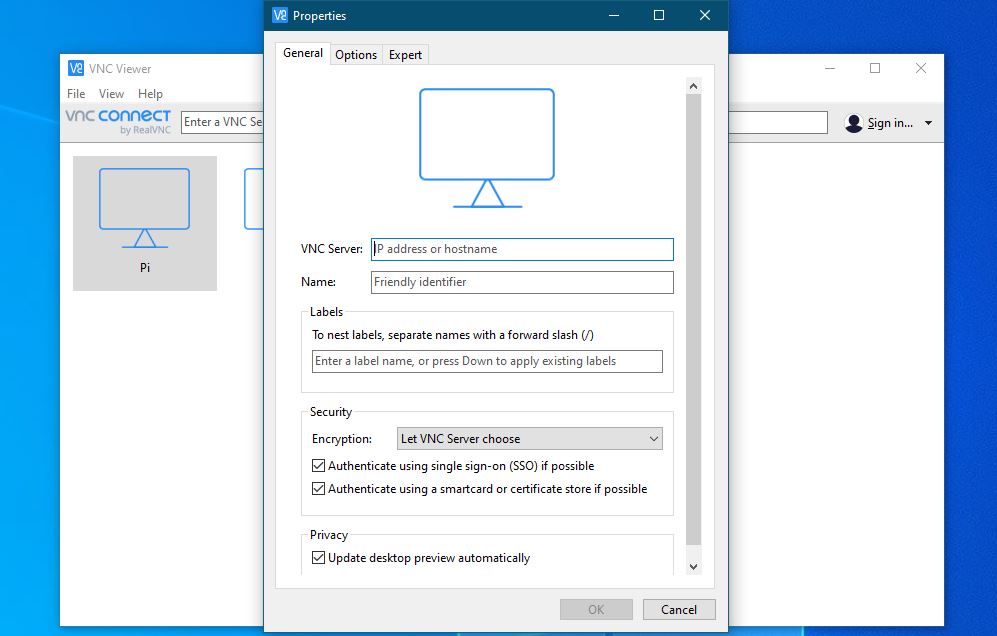Click the user account icon beside Sign in
This screenshot has height=636, width=997.
click(x=853, y=123)
